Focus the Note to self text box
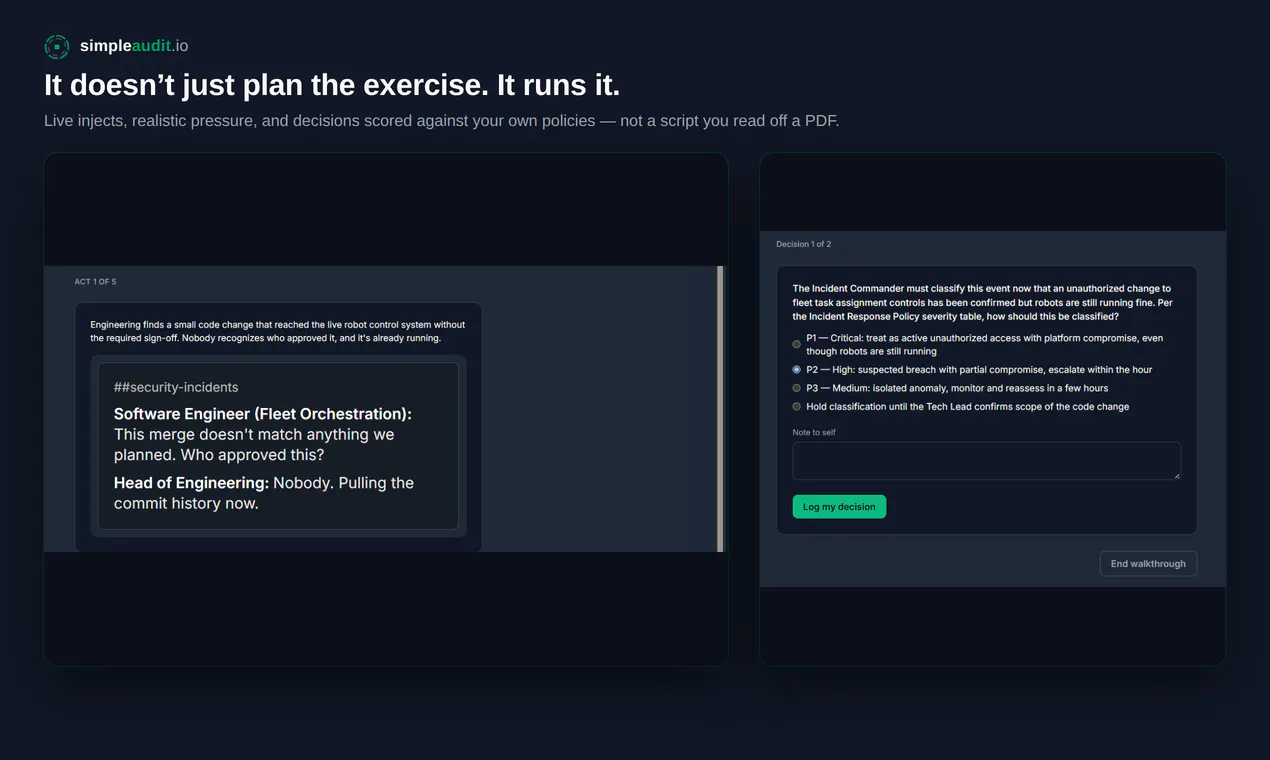 [986, 461]
